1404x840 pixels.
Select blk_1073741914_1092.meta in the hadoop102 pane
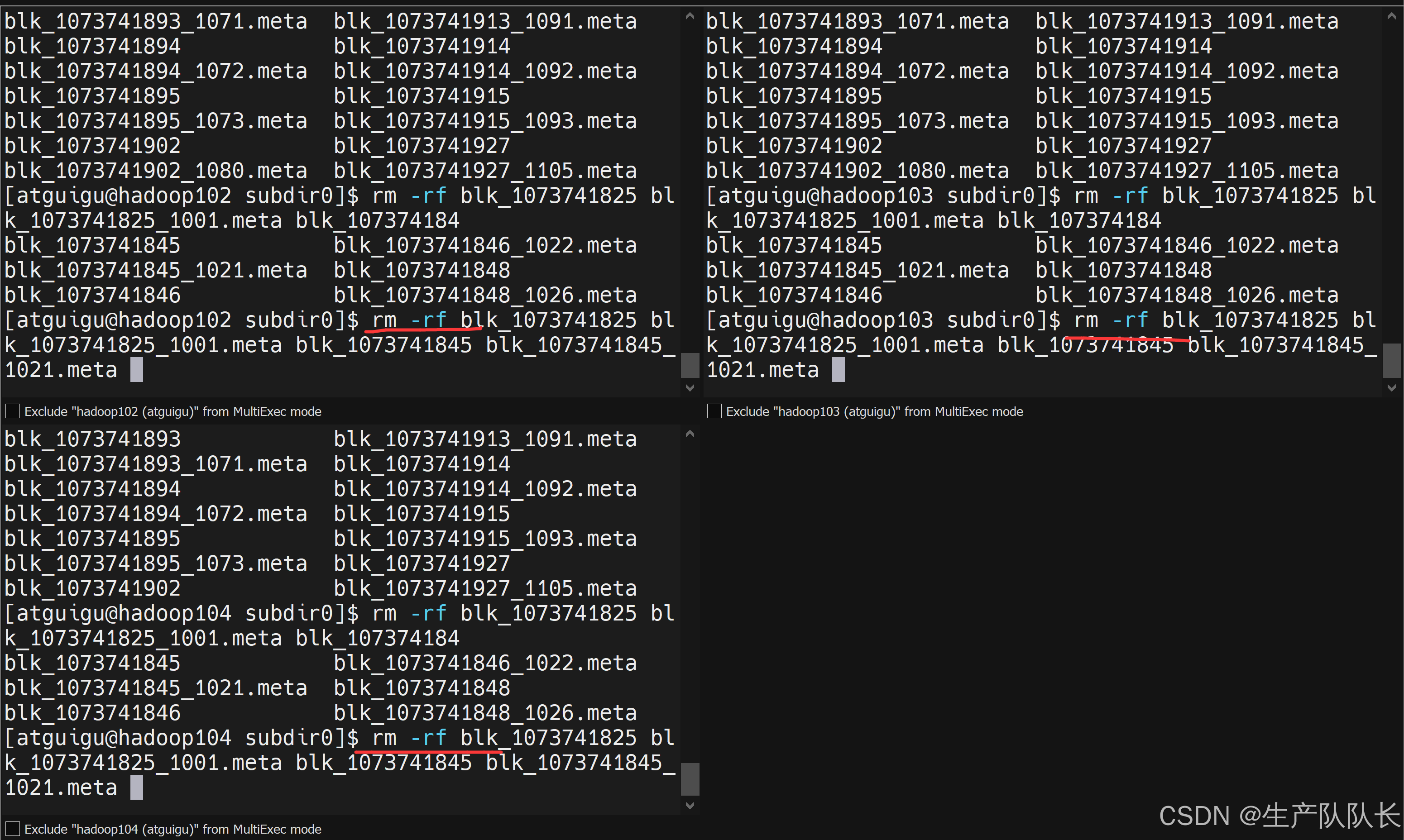tap(485, 72)
